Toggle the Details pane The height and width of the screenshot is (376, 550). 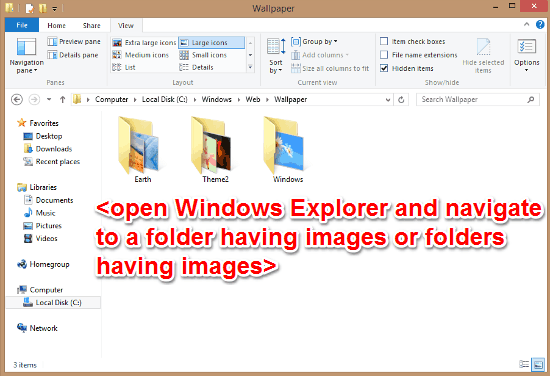point(73,55)
